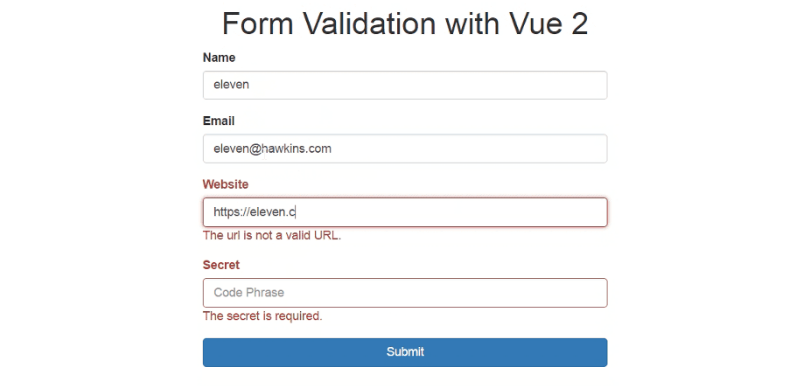Screen dimensions: 810x386
Task: Click the red Secret label
Action: pos(221,265)
